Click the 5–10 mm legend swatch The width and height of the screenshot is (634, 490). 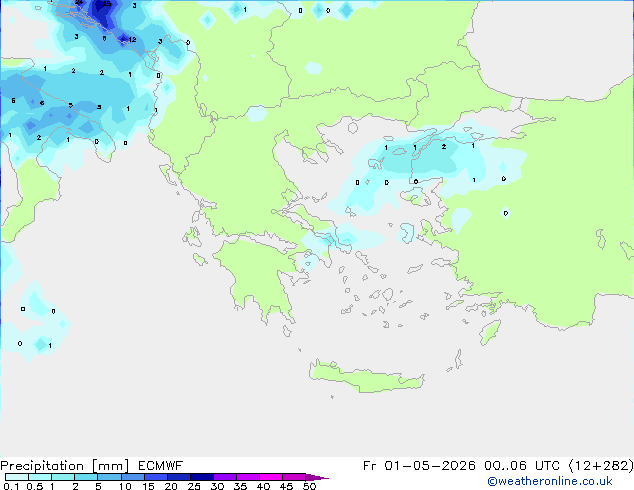[x=109, y=477]
